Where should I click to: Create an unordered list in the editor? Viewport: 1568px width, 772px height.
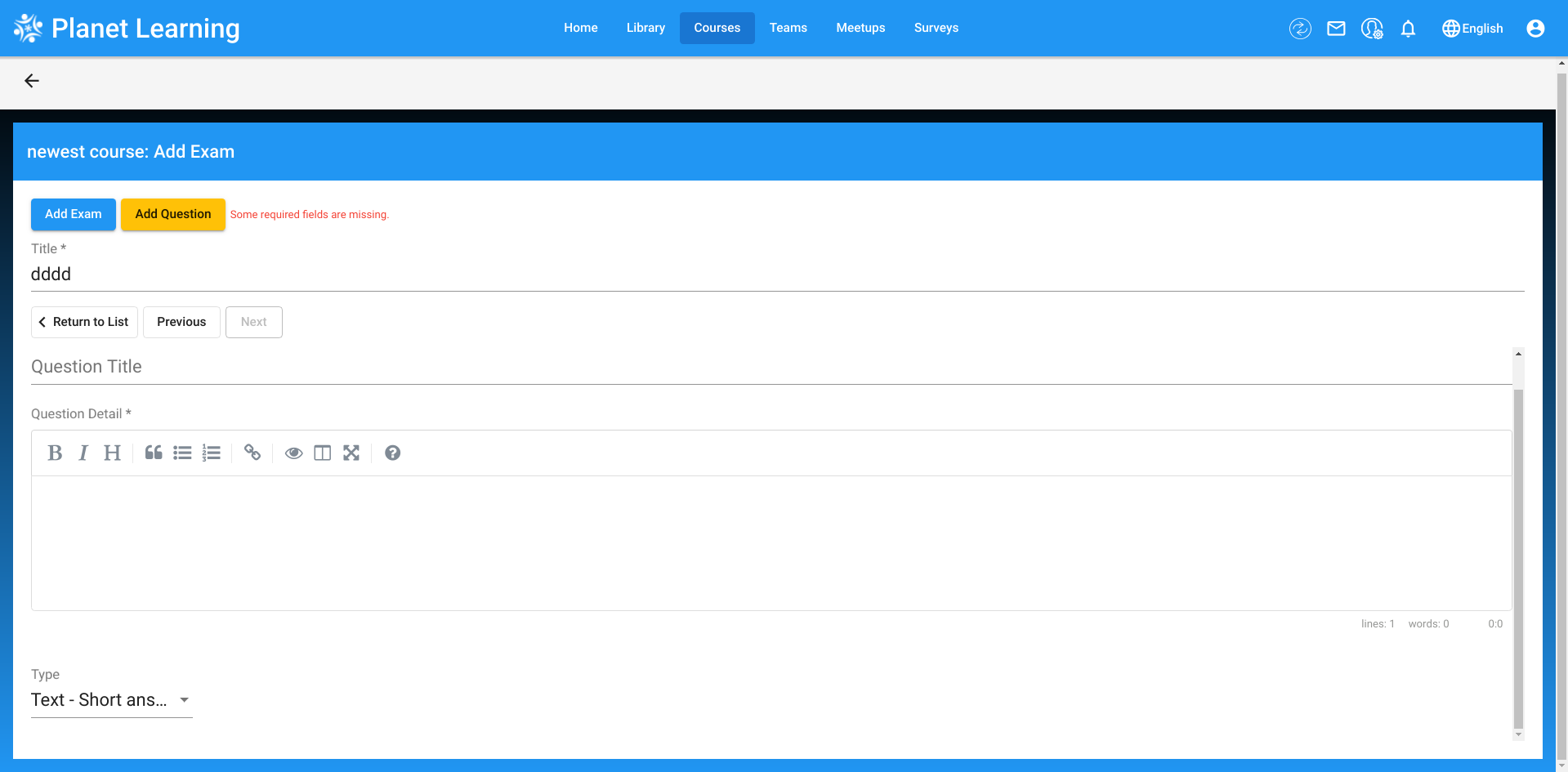(182, 453)
